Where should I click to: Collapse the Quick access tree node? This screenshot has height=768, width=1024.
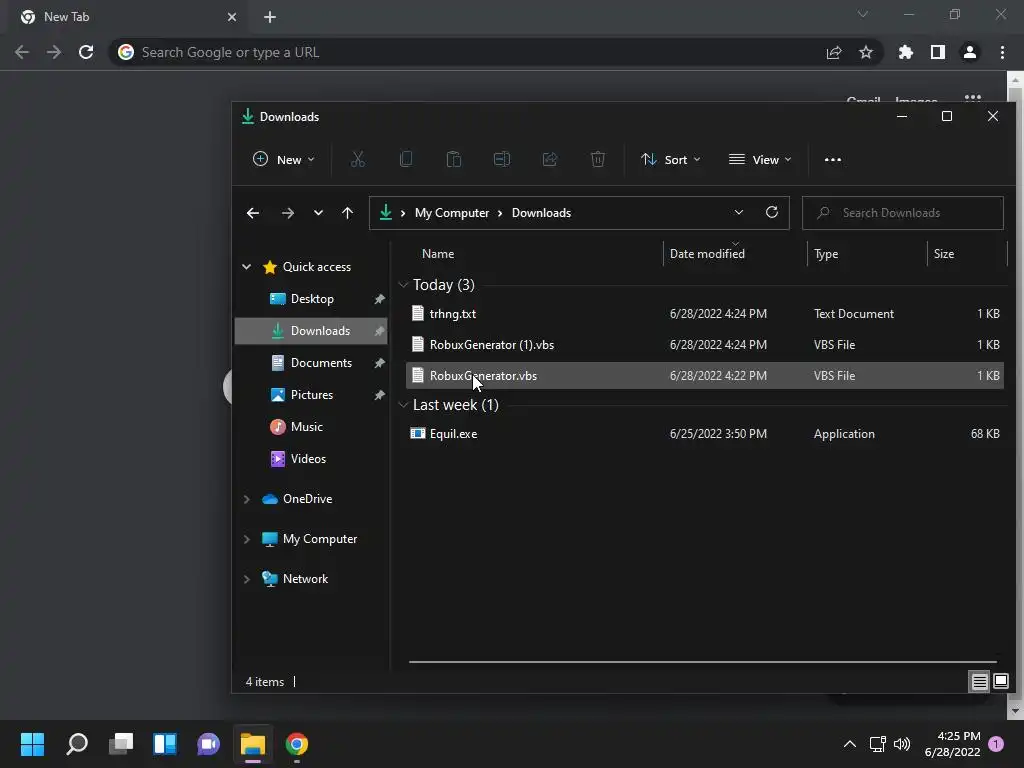click(246, 266)
